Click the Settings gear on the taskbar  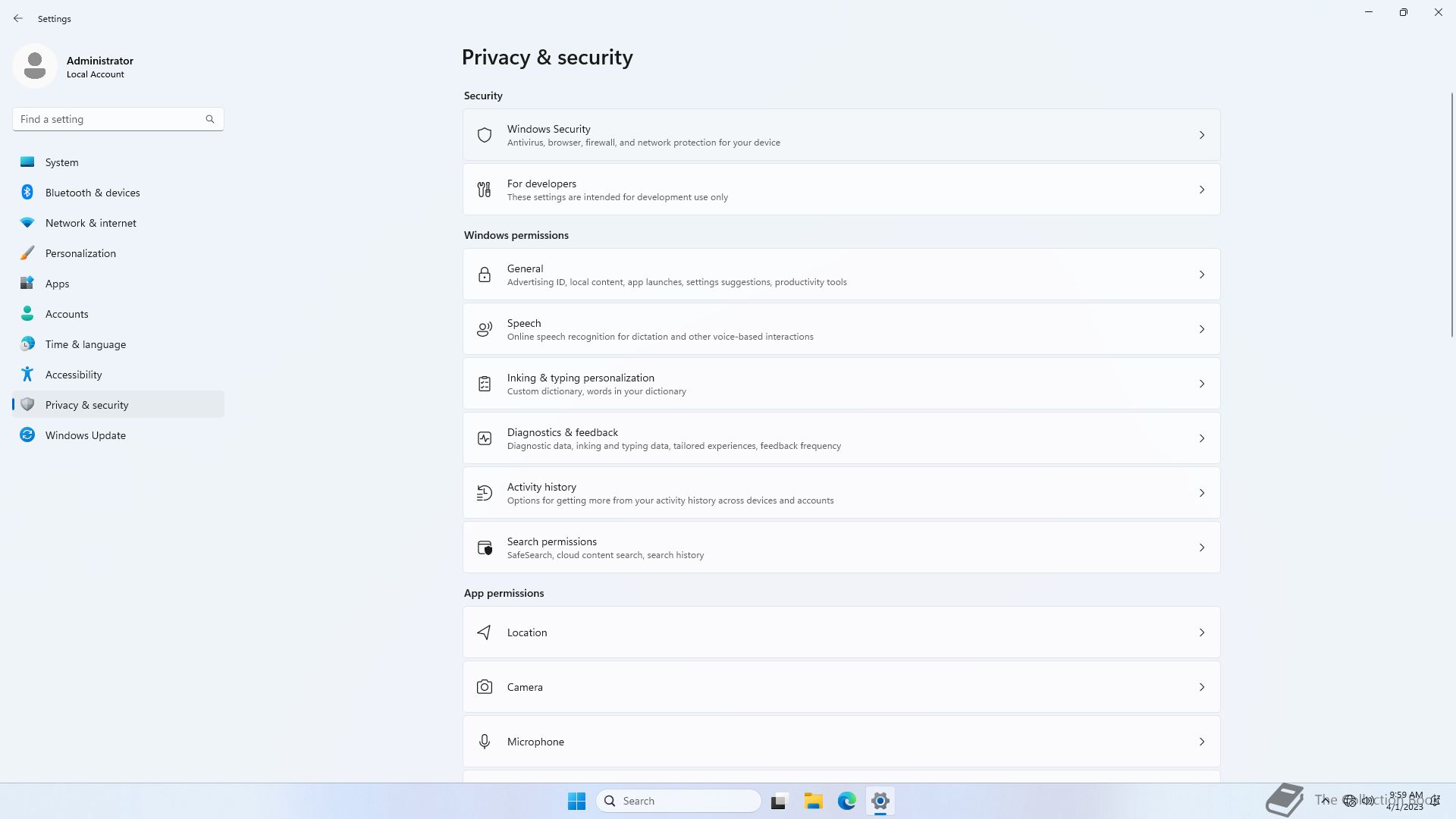tap(880, 801)
